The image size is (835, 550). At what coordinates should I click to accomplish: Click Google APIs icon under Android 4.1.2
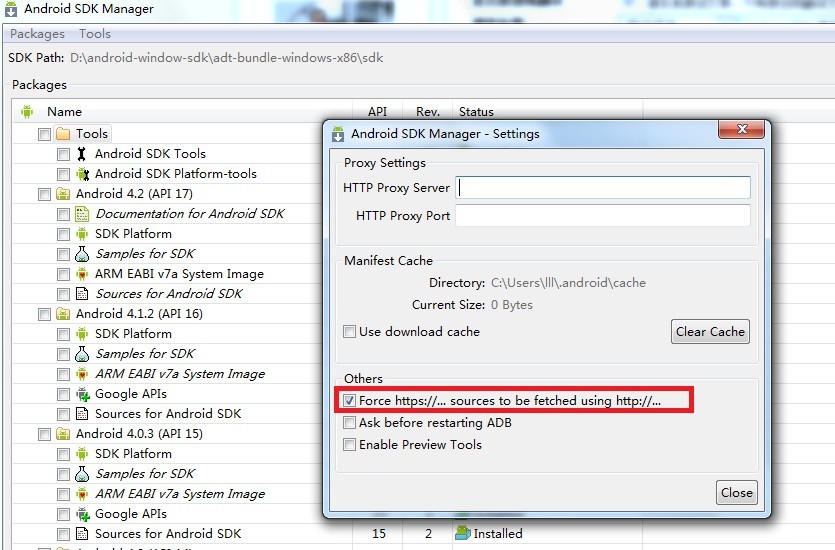(x=83, y=395)
